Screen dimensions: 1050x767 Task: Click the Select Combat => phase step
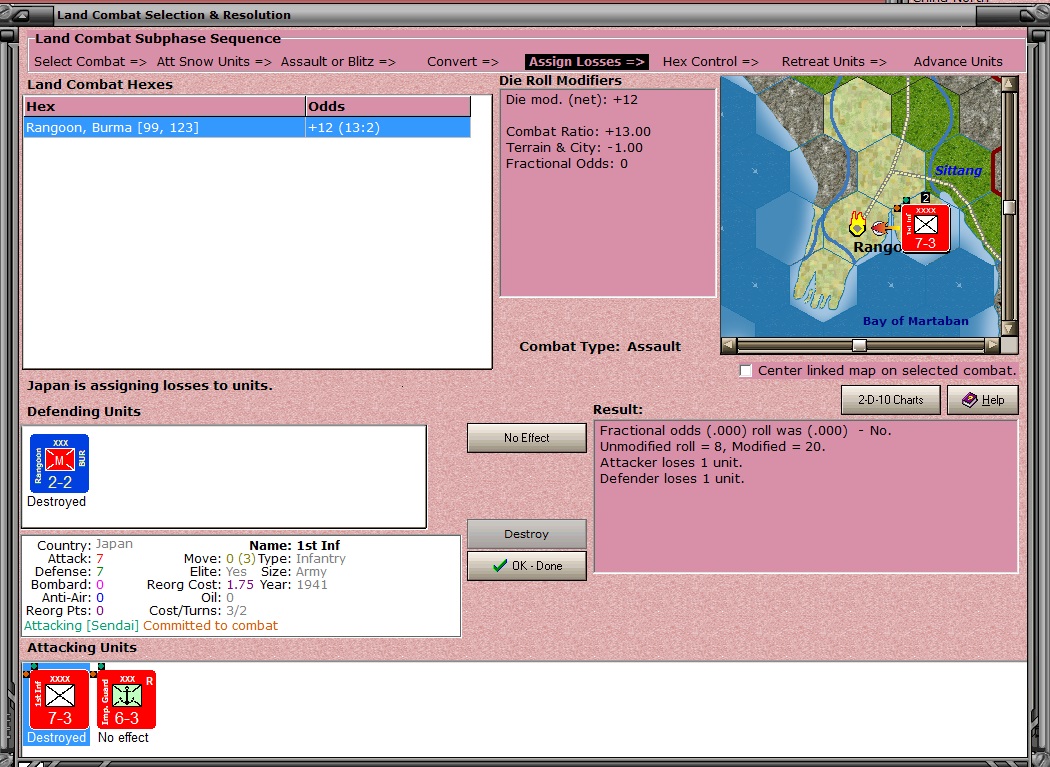click(x=90, y=62)
